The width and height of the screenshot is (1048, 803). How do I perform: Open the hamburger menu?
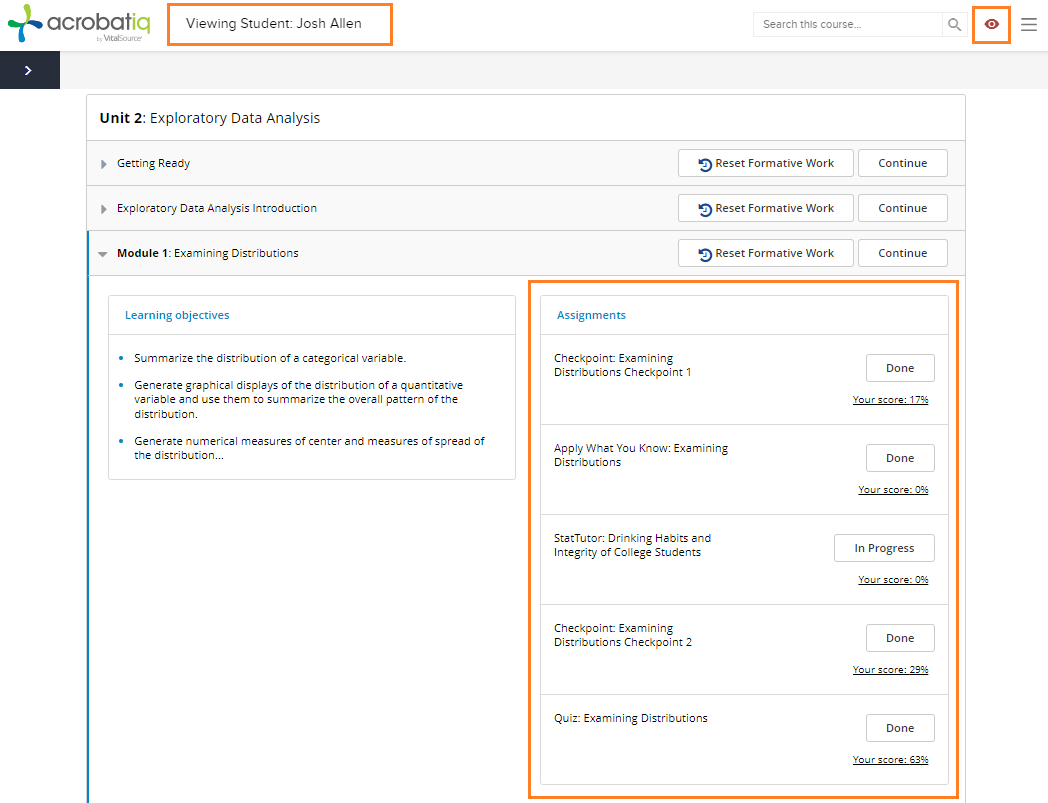coord(1029,25)
